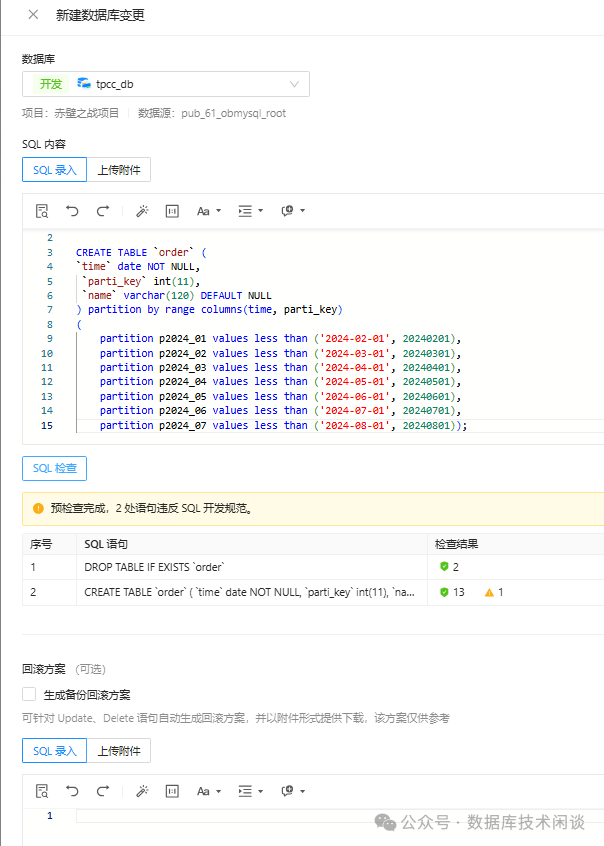Open the tpcc_db database dropdown

[166, 84]
